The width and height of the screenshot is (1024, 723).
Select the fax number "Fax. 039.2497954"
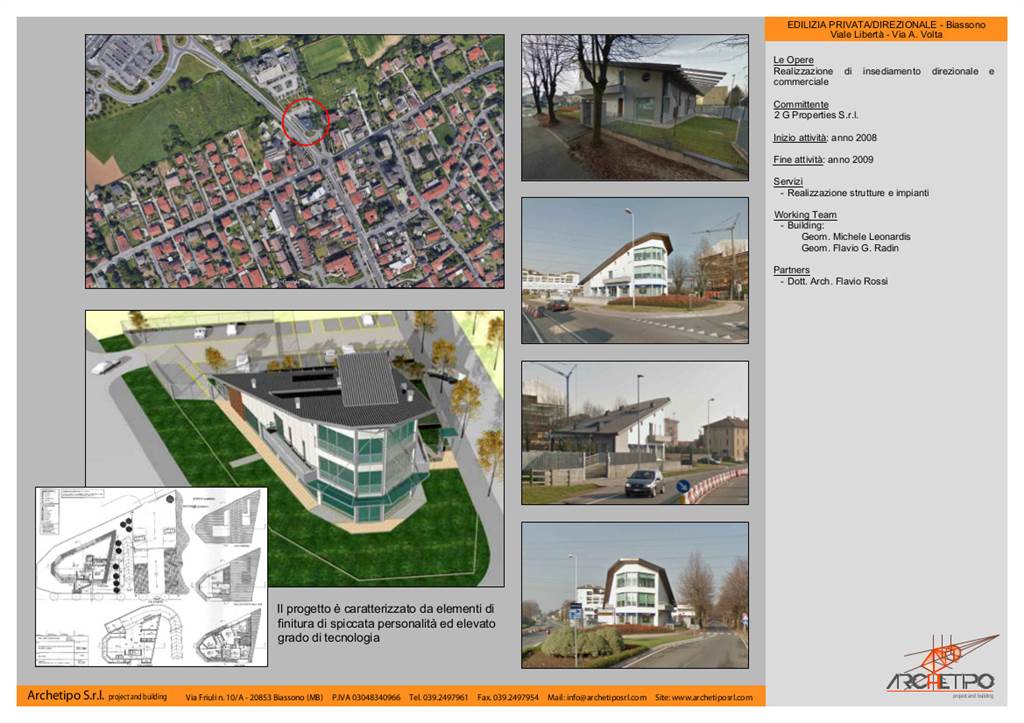tap(507, 698)
